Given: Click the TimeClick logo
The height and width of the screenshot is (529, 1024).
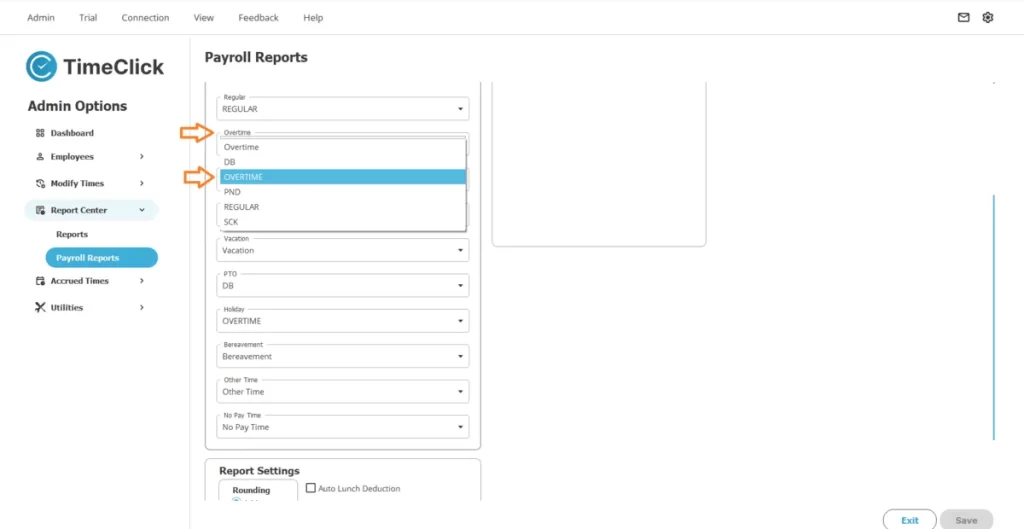Looking at the screenshot, I should (x=95, y=67).
